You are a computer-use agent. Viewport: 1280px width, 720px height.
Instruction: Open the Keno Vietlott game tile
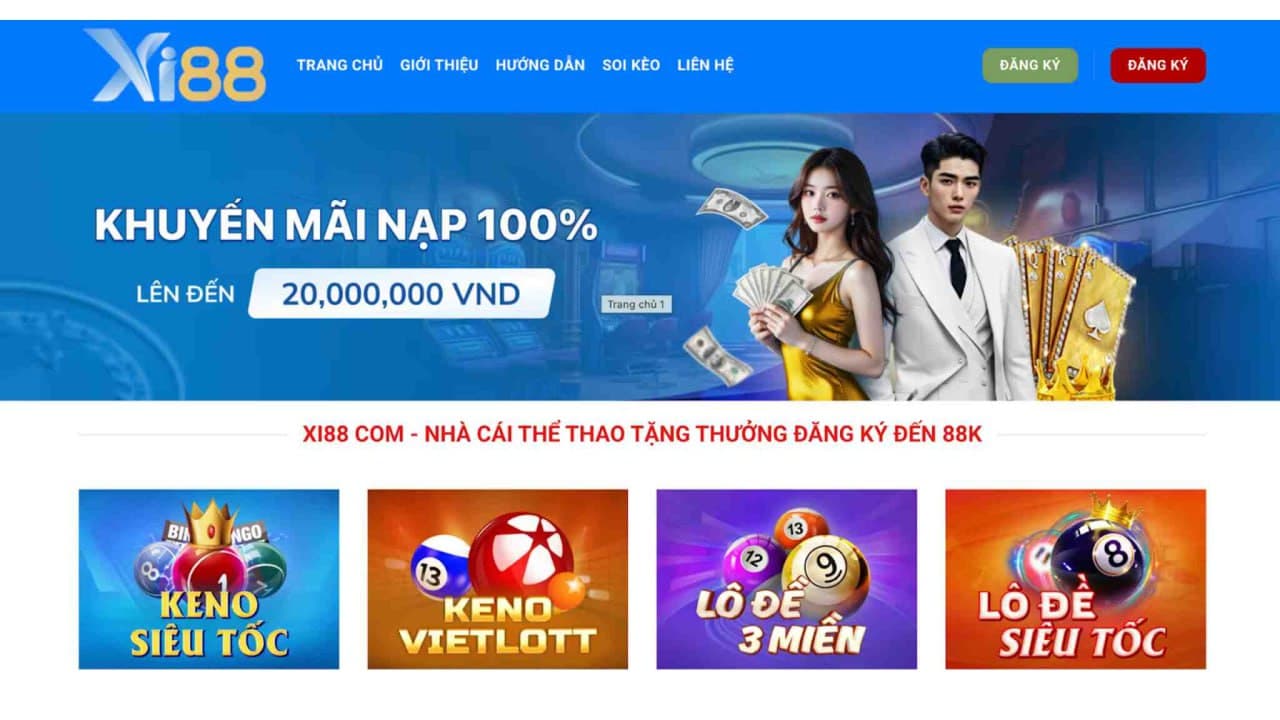[498, 579]
